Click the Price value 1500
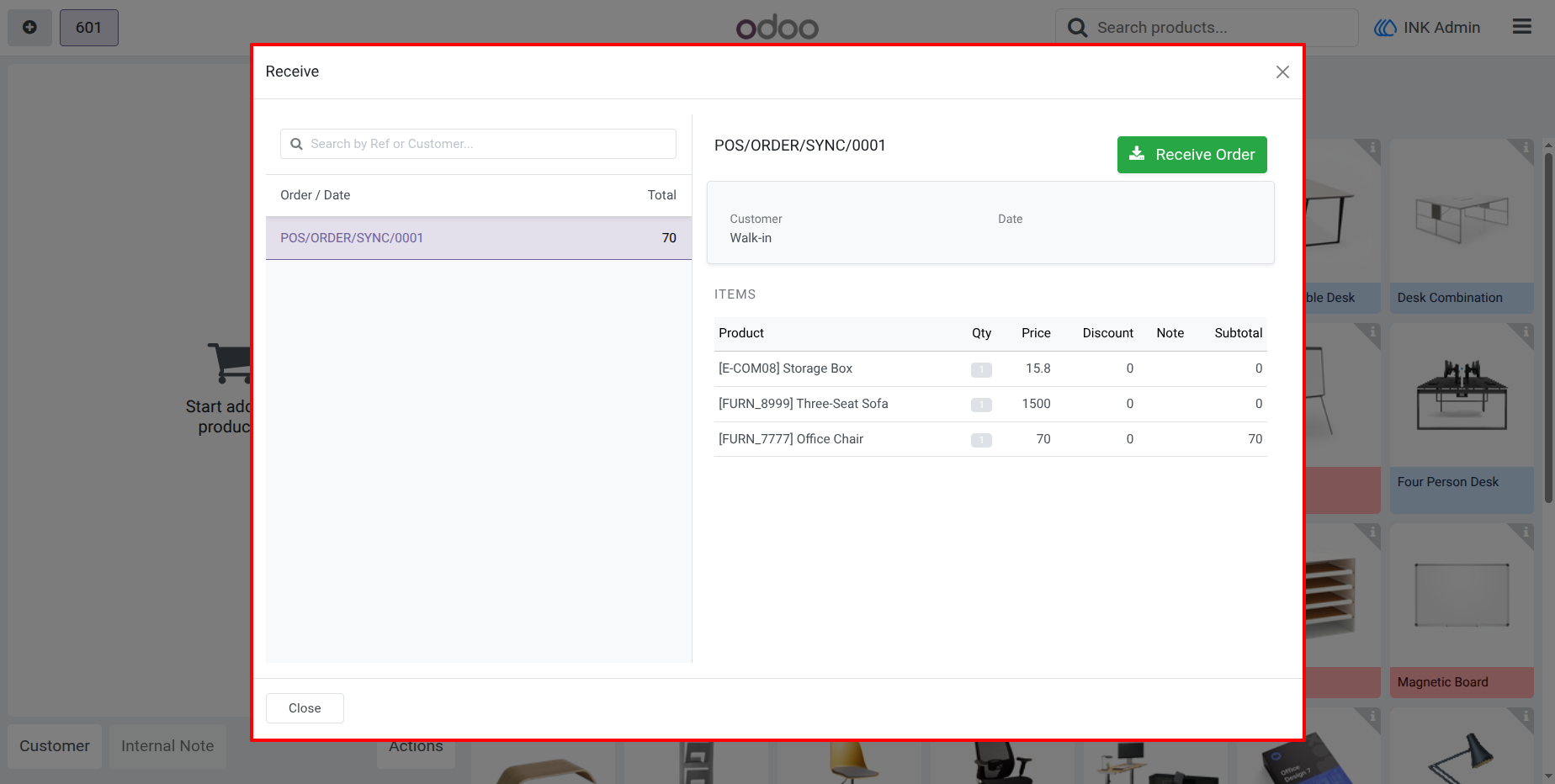 tap(1036, 404)
